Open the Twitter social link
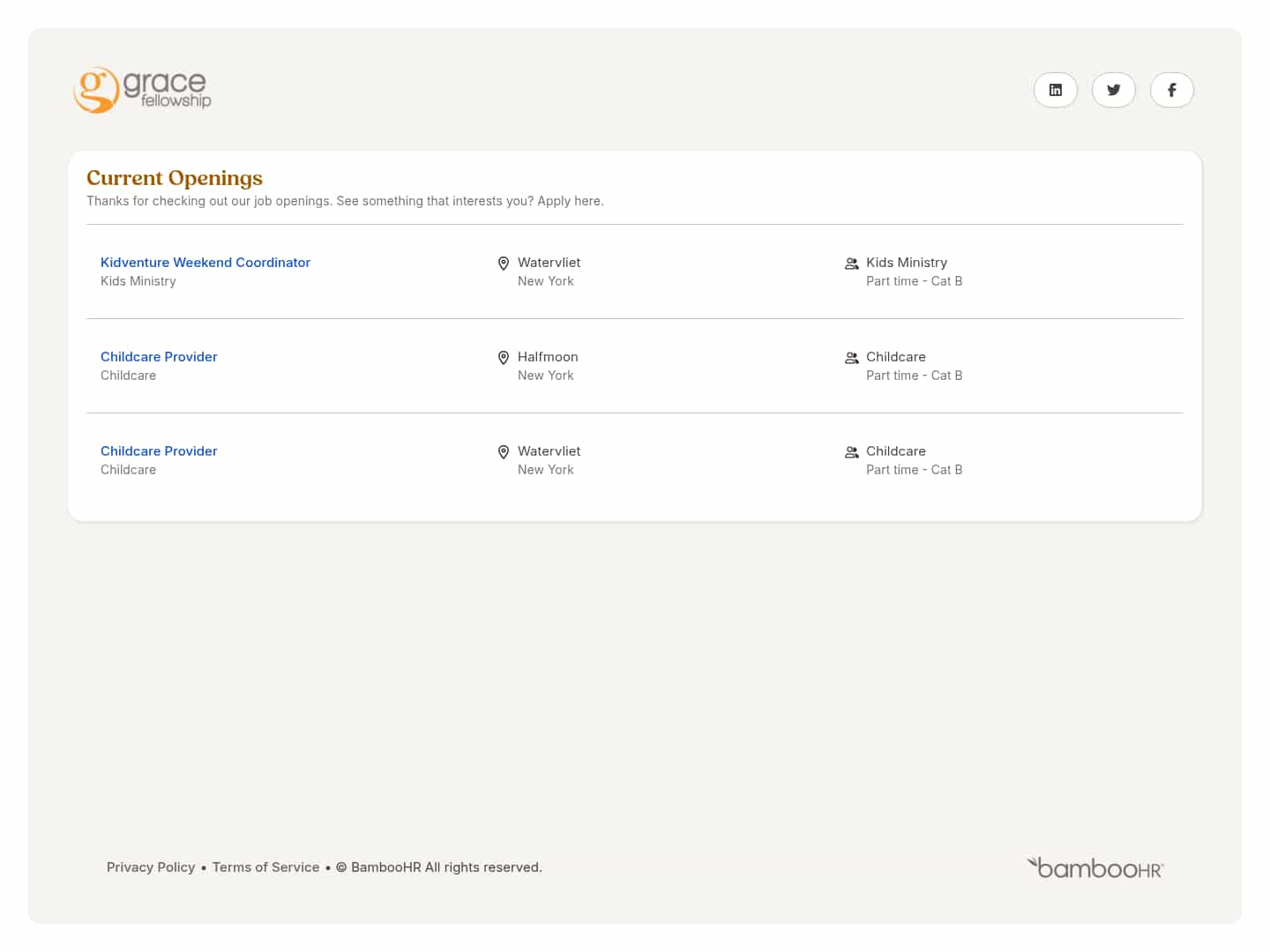1270x952 pixels. coord(1114,90)
